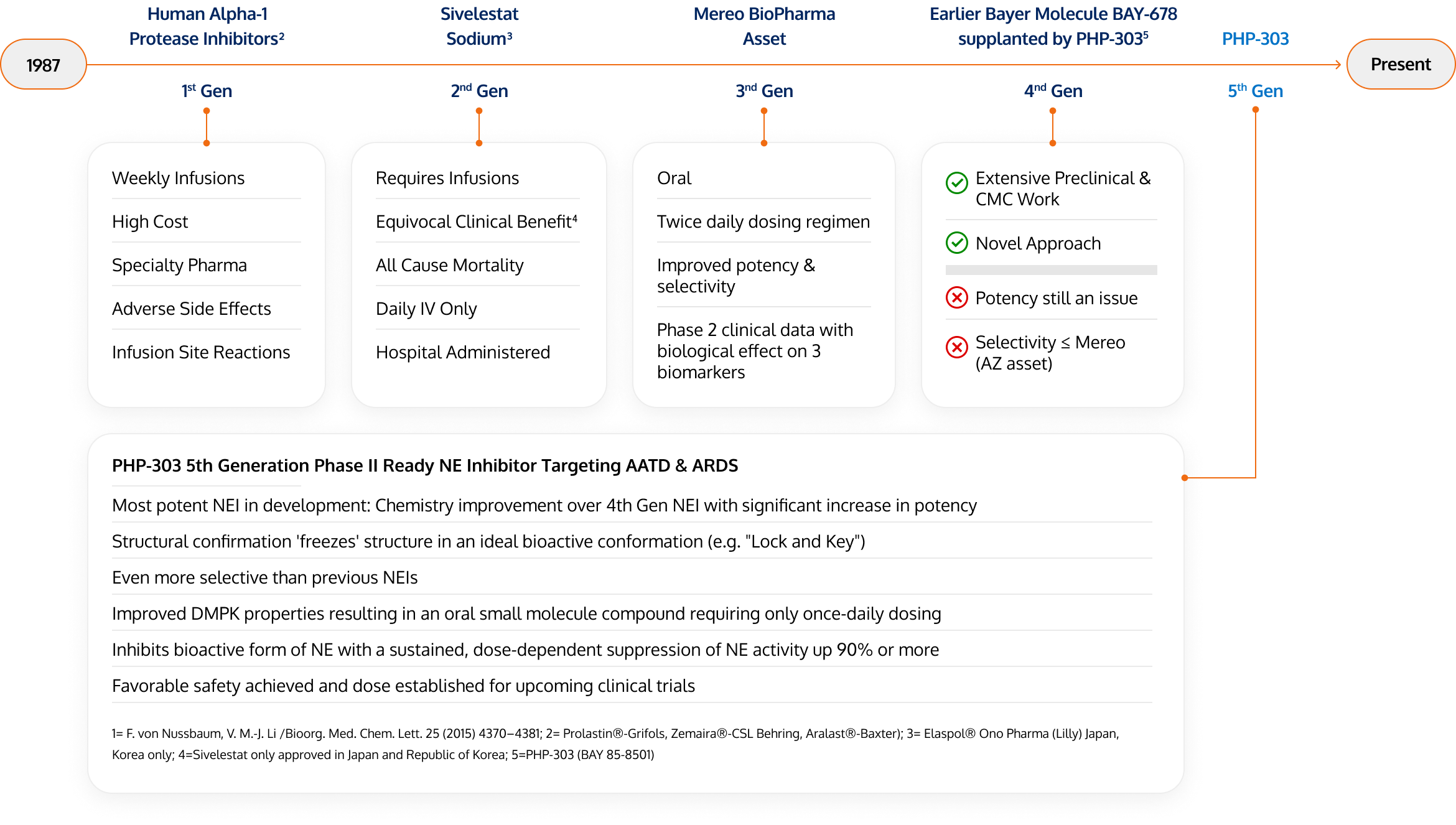The height and width of the screenshot is (825, 1456).
Task: Click the red X icon for Potency still an issue
Action: pos(958,295)
